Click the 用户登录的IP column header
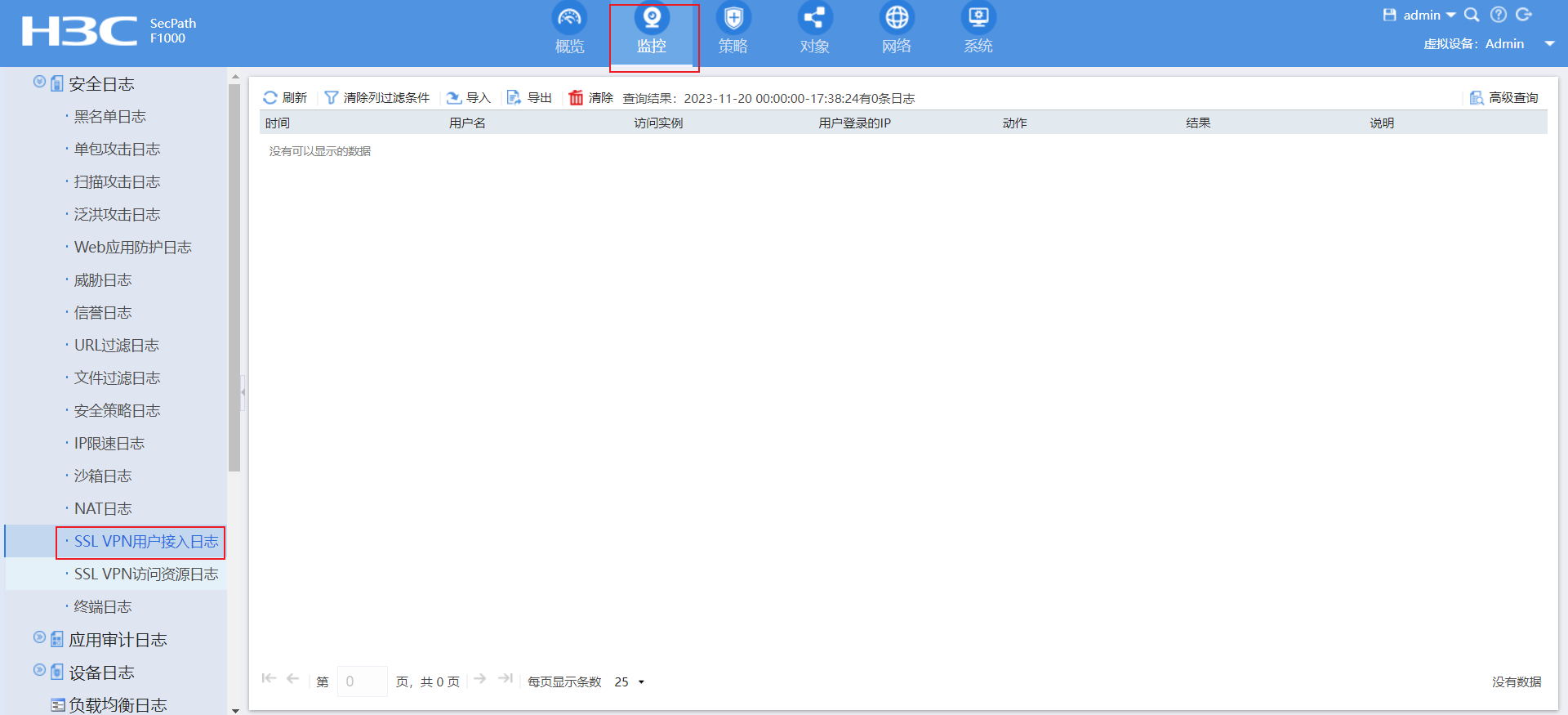The width and height of the screenshot is (1568, 715). pyautogui.click(x=854, y=123)
